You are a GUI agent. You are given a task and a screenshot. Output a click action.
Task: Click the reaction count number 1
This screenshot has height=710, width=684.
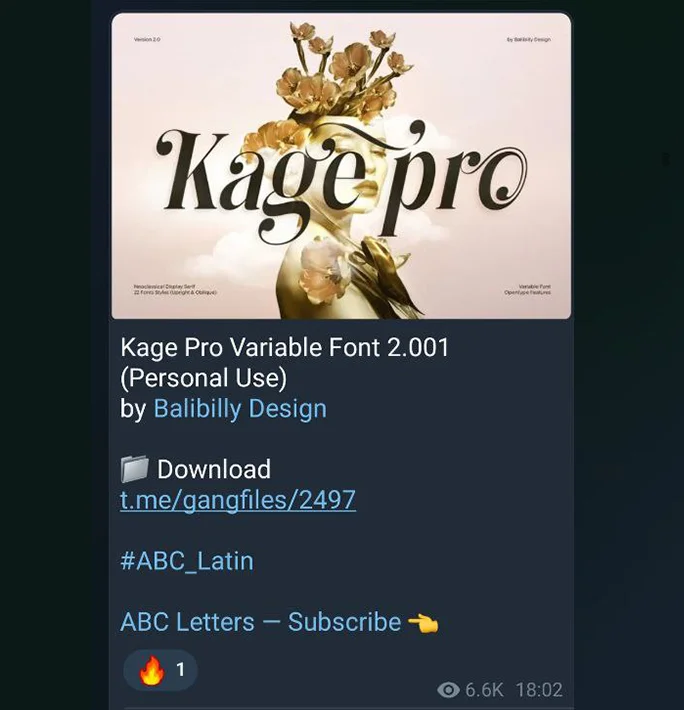tap(181, 669)
